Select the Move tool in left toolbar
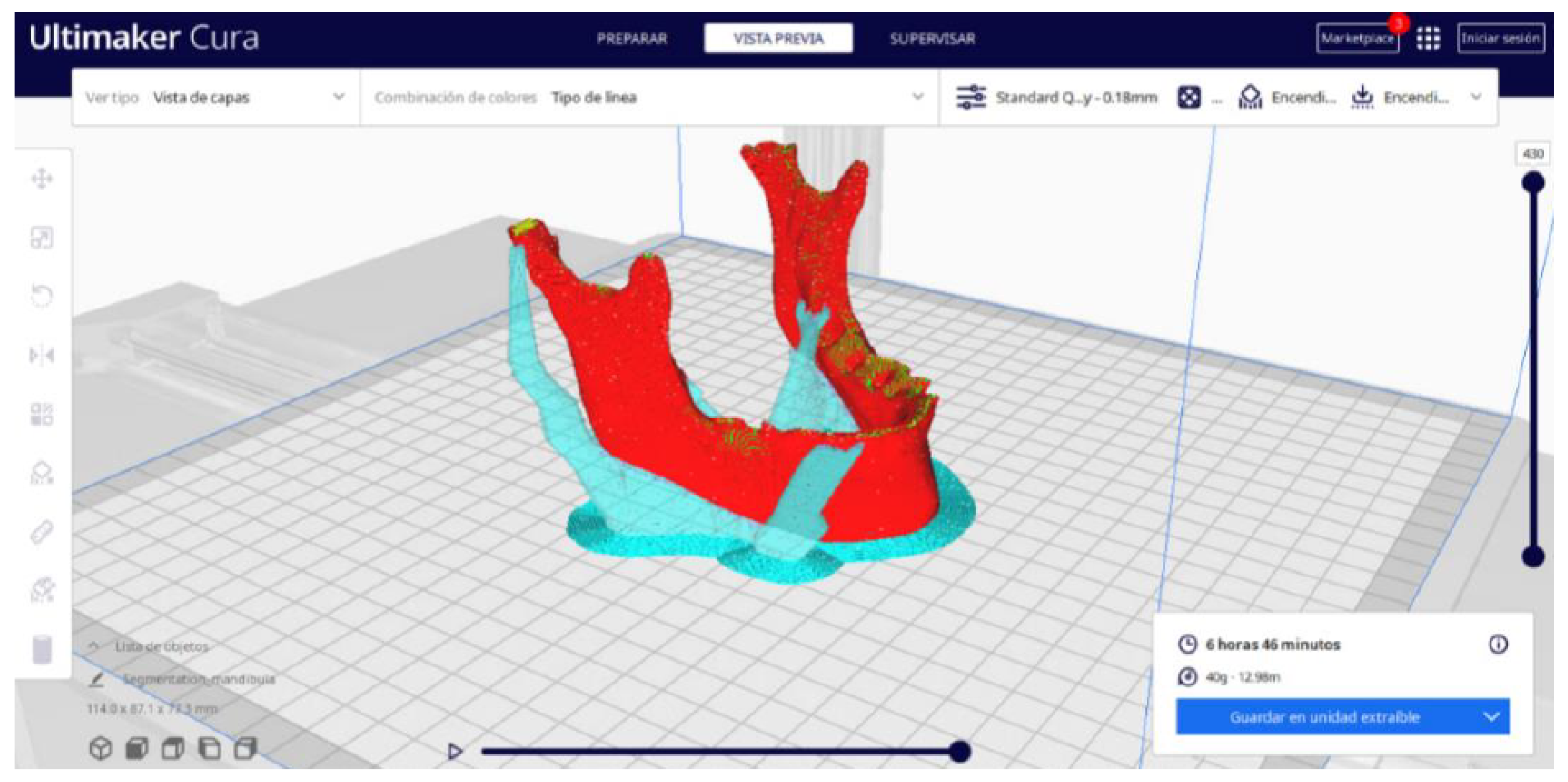The height and width of the screenshot is (782, 1568). [41, 179]
